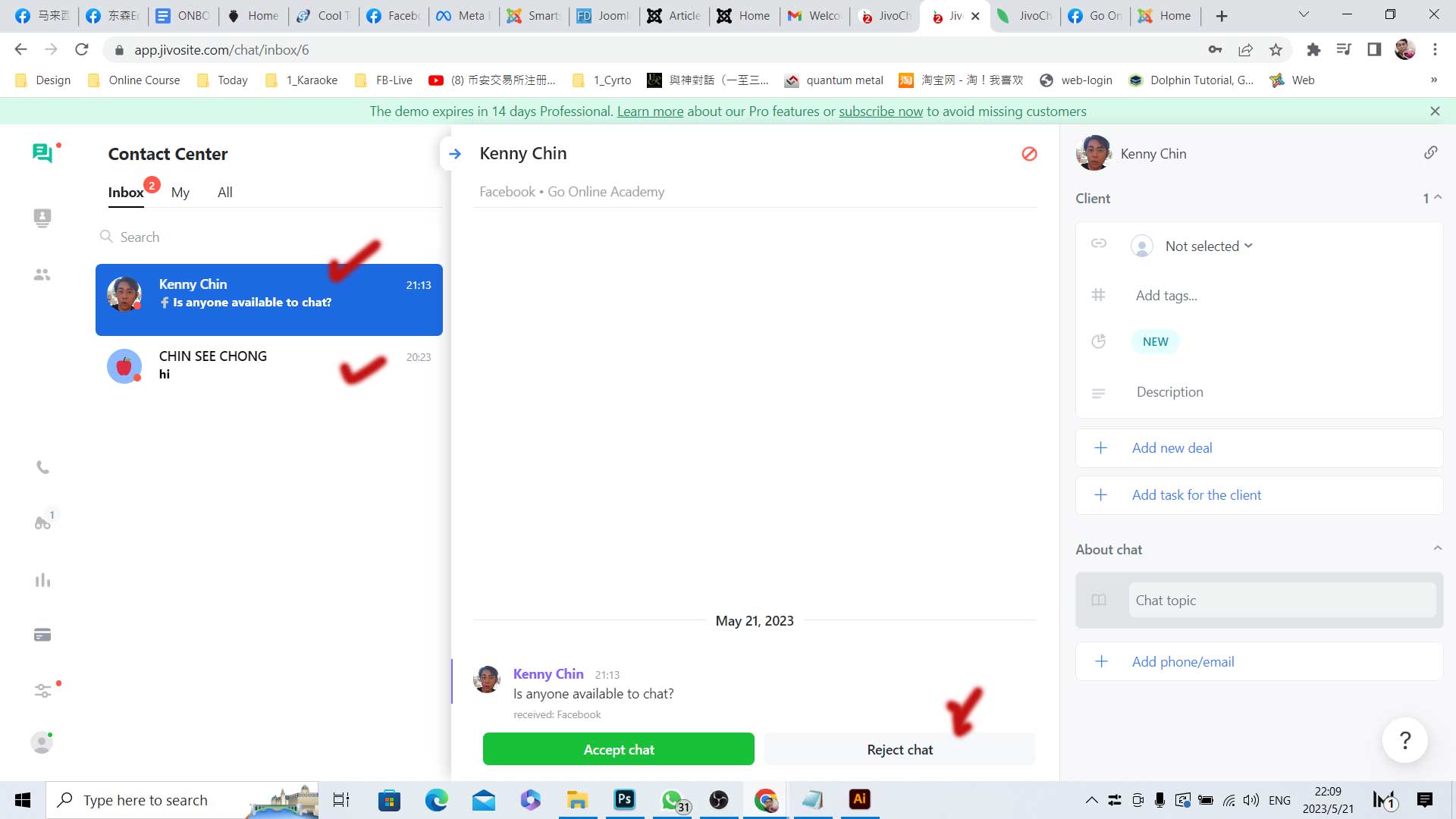This screenshot has width=1456, height=819.
Task: Switch to the All conversations tab
Action: [x=225, y=192]
